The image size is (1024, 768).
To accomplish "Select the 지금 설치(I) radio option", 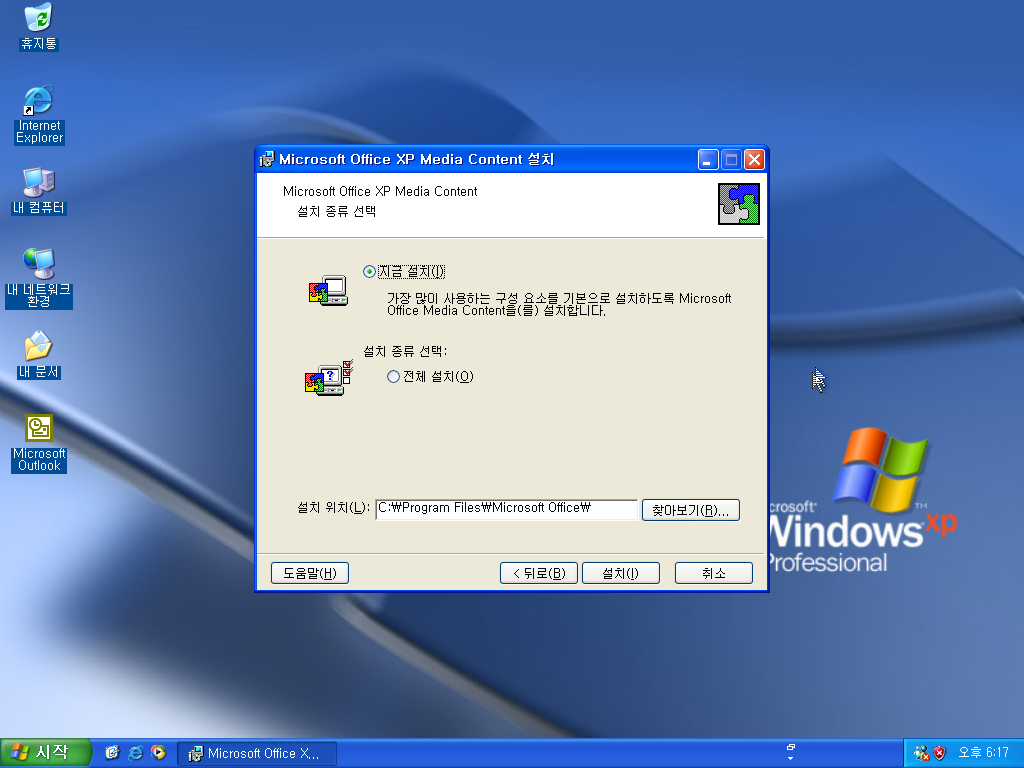I will click(404, 272).
